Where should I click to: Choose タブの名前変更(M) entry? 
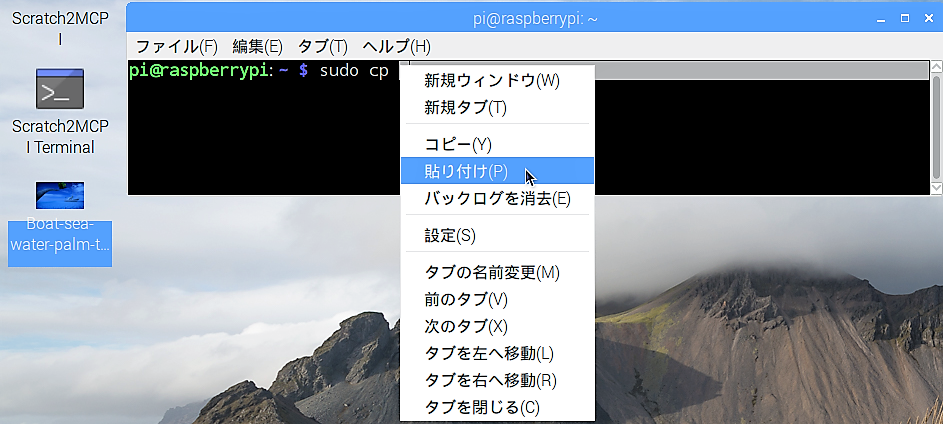[497, 272]
